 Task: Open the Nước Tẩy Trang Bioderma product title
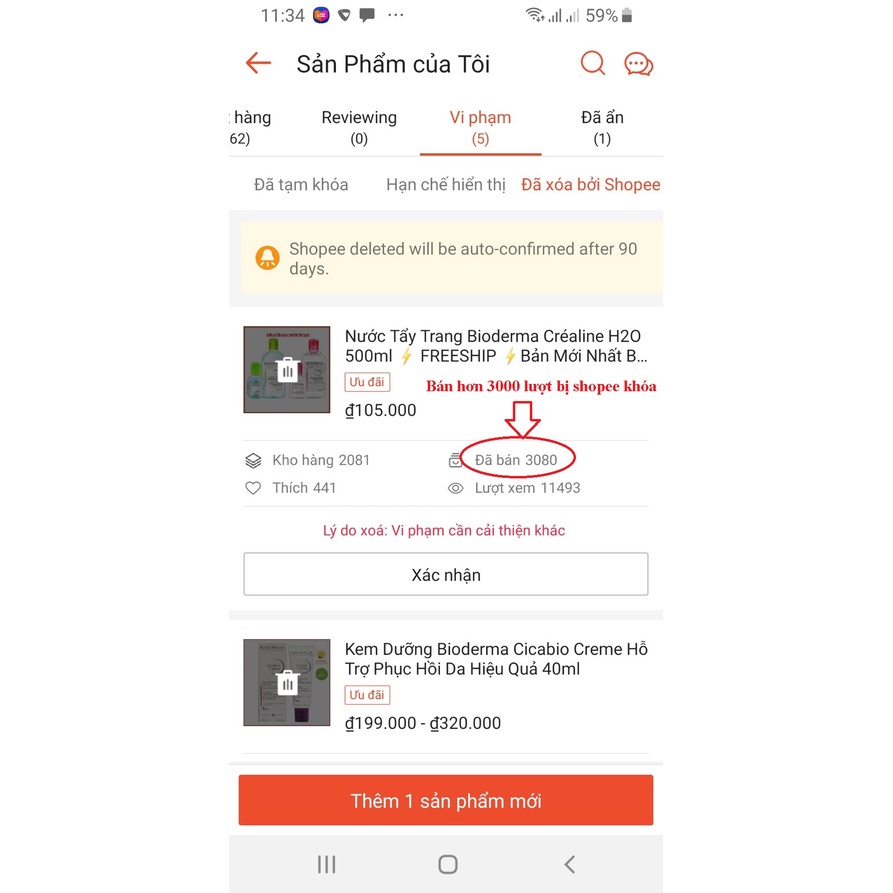click(x=496, y=346)
